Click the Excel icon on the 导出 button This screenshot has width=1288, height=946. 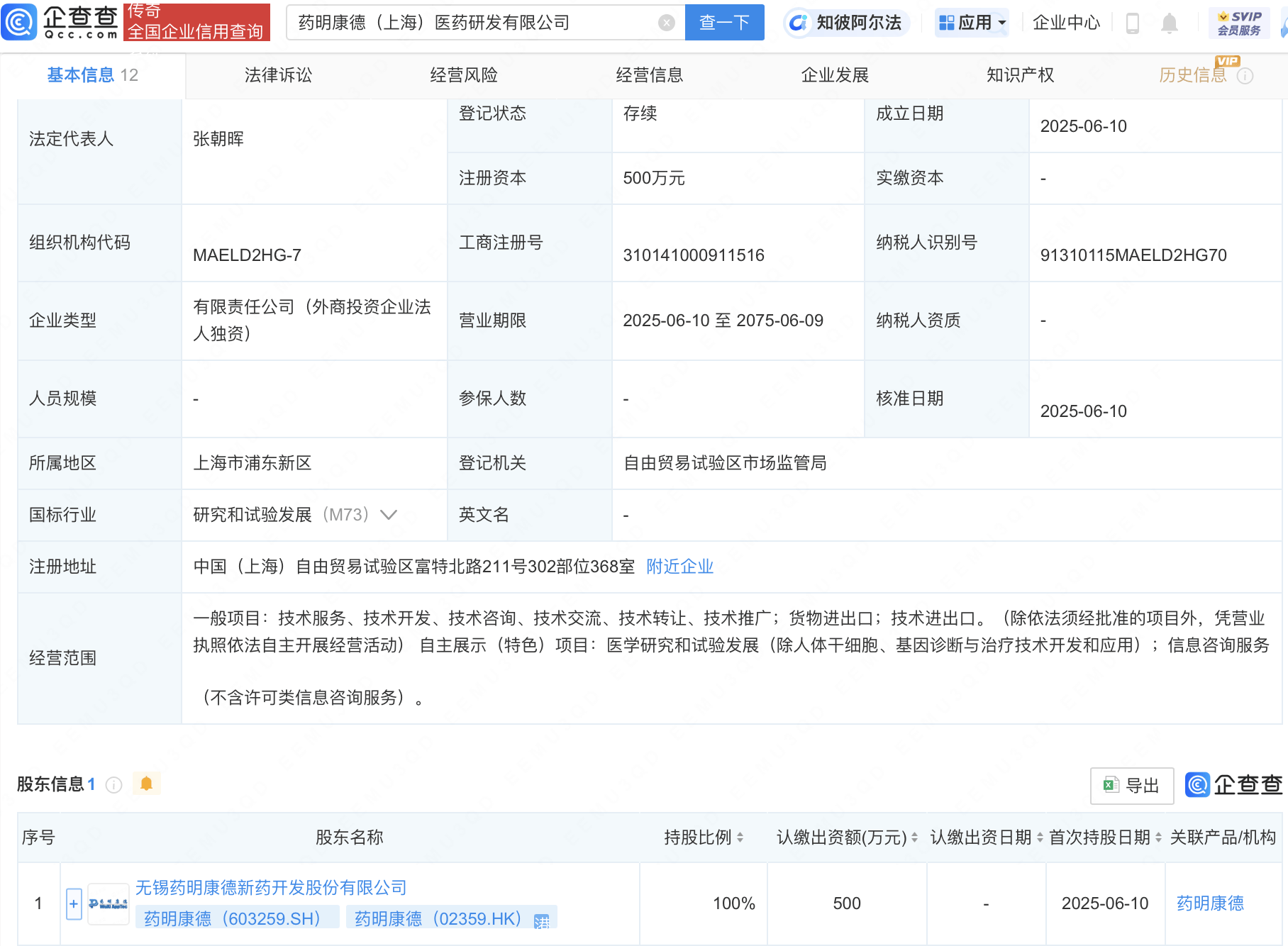pos(1111,786)
